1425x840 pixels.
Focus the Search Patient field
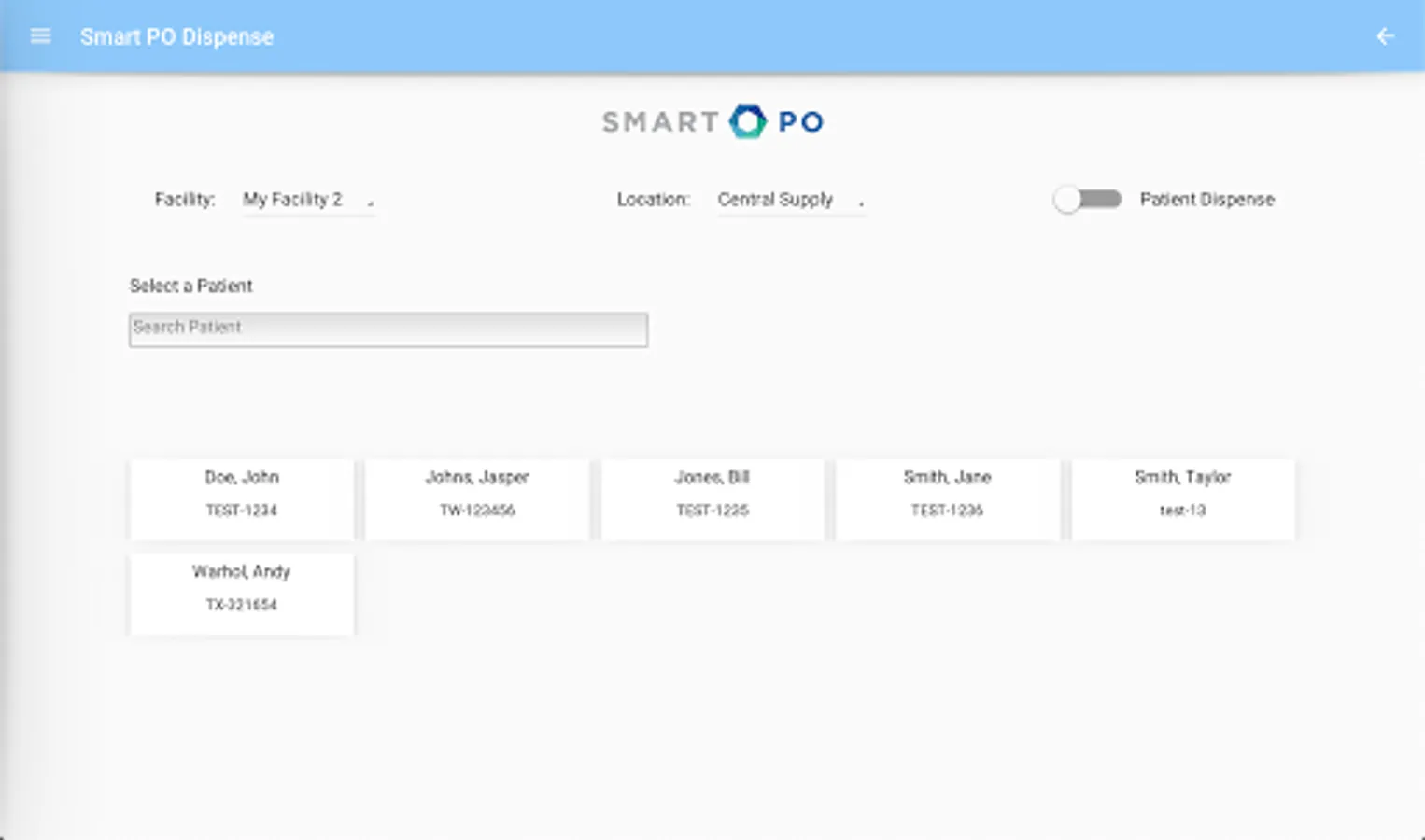point(388,329)
